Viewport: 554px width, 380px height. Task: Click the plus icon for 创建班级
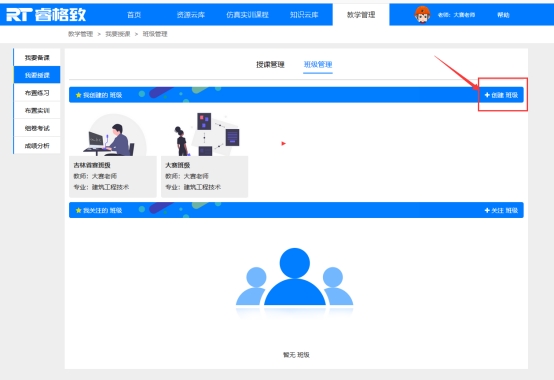(487, 95)
